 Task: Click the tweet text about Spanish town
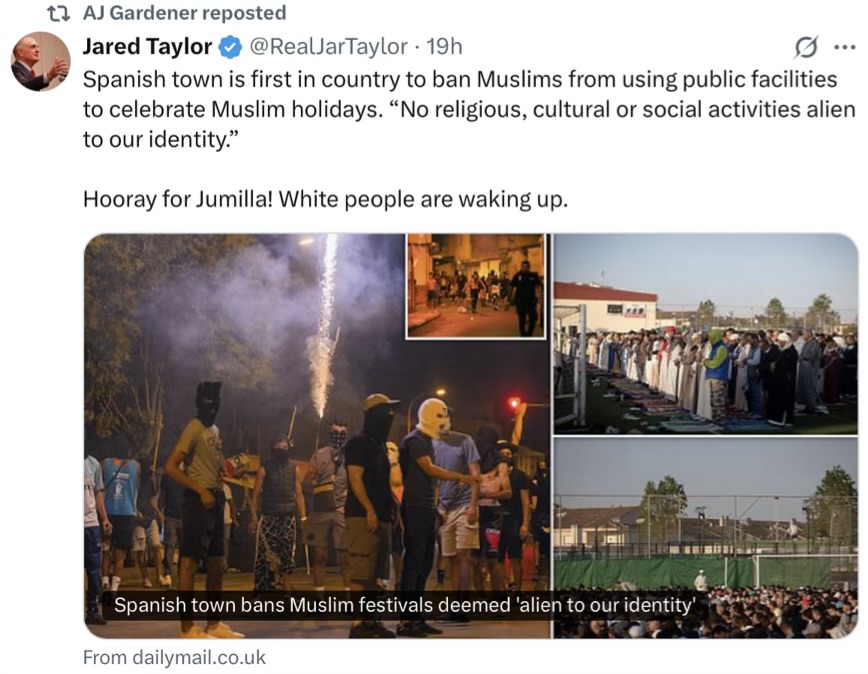pyautogui.click(x=469, y=110)
